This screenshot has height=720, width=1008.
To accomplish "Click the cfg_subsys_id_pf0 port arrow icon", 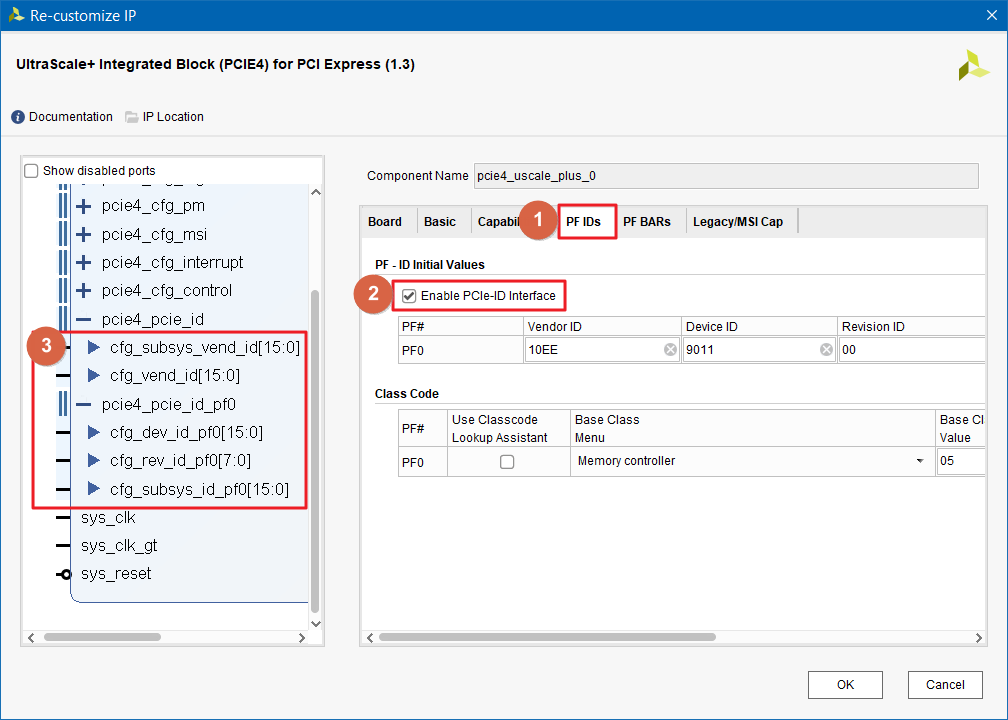I will point(94,489).
